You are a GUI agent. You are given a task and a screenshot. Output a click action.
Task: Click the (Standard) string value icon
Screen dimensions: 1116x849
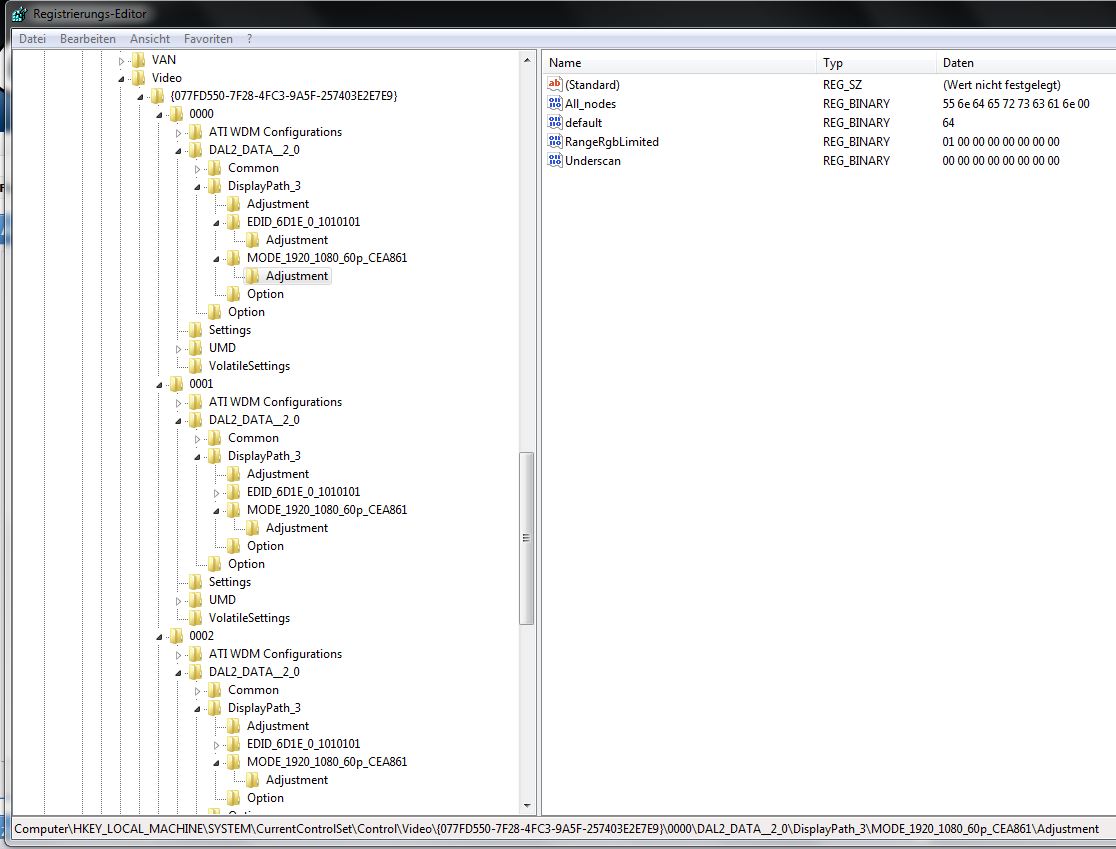click(554, 84)
